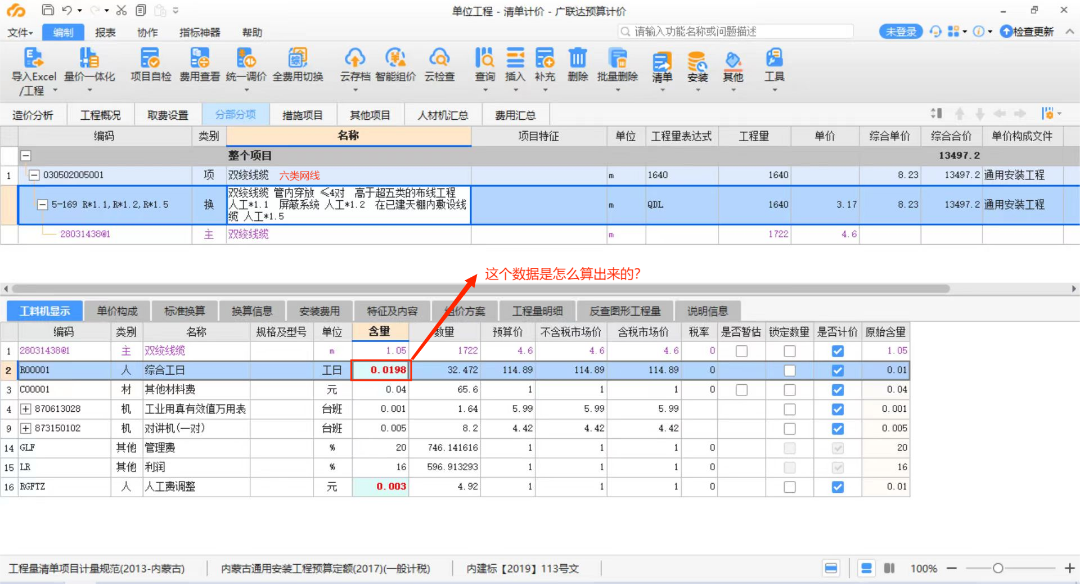Click the 插入 insert icon
The width and height of the screenshot is (1080, 584).
[x=515, y=57]
